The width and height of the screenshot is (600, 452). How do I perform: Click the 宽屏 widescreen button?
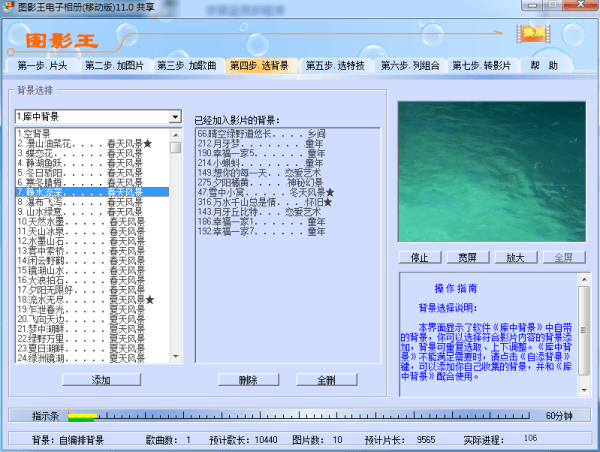[467, 257]
